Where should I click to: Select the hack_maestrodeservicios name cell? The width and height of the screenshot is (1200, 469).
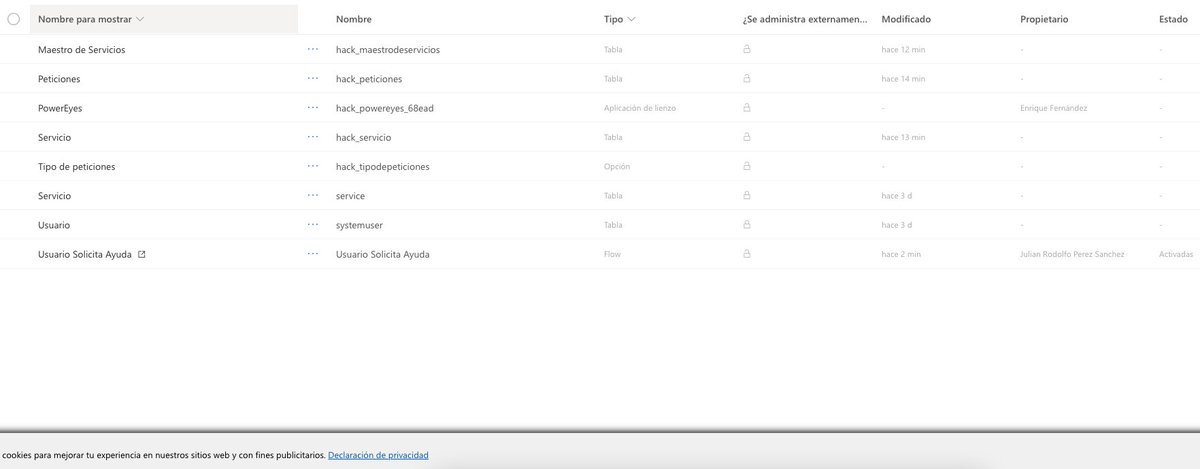pos(388,49)
